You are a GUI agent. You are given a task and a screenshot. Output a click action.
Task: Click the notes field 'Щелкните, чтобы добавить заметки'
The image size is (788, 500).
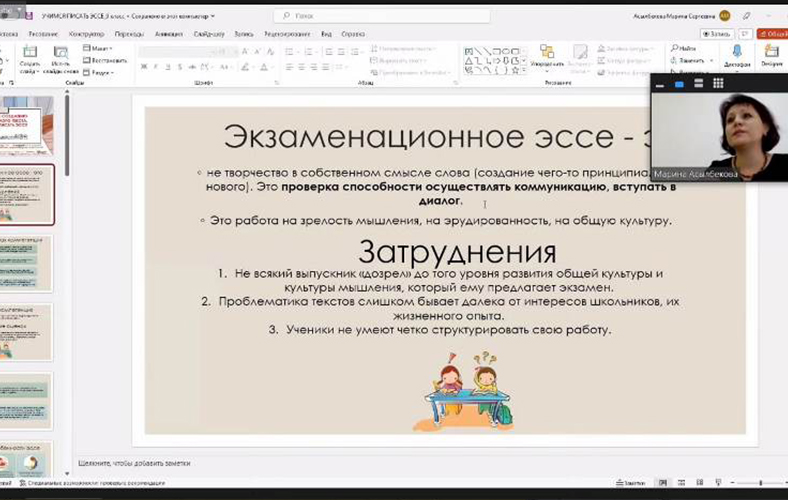(135, 463)
